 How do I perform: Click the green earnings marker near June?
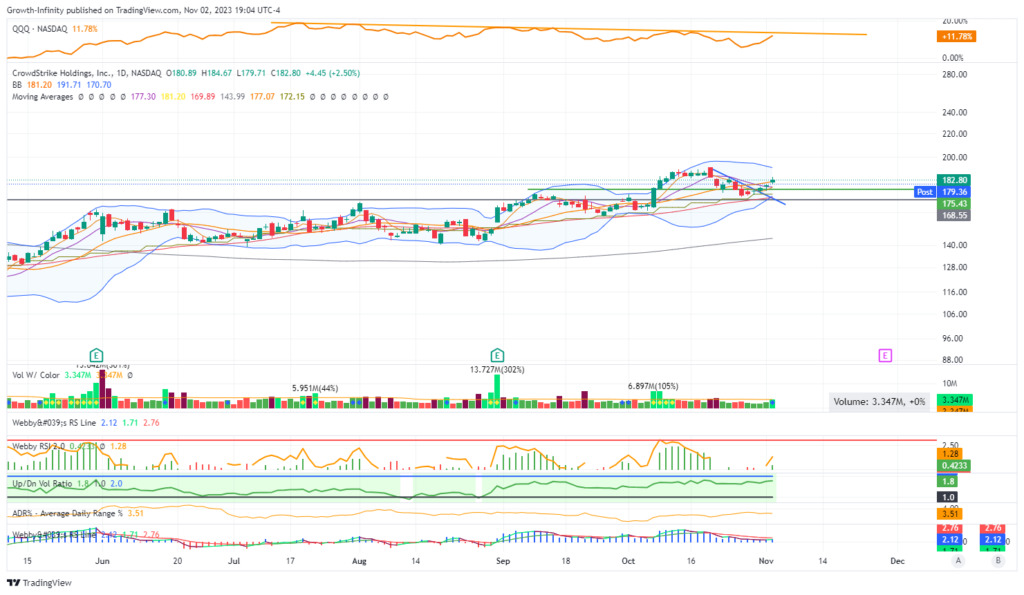click(x=96, y=355)
